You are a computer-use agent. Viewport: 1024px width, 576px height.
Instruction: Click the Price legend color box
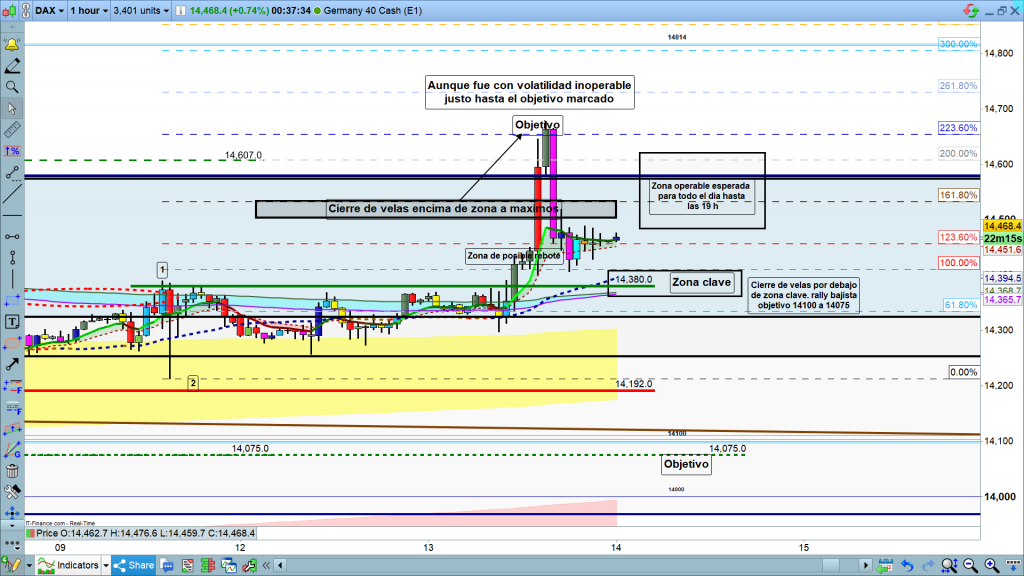28,535
